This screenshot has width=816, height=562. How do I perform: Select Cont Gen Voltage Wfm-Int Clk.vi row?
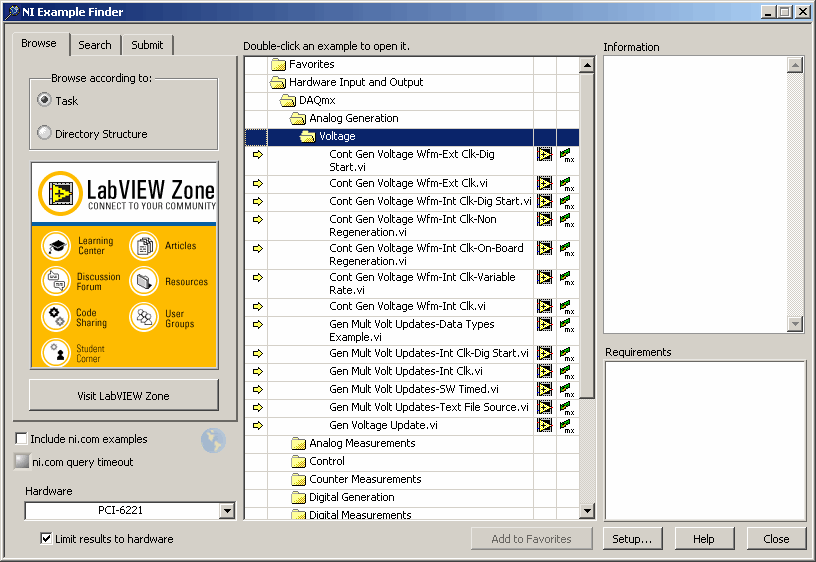pyautogui.click(x=412, y=306)
